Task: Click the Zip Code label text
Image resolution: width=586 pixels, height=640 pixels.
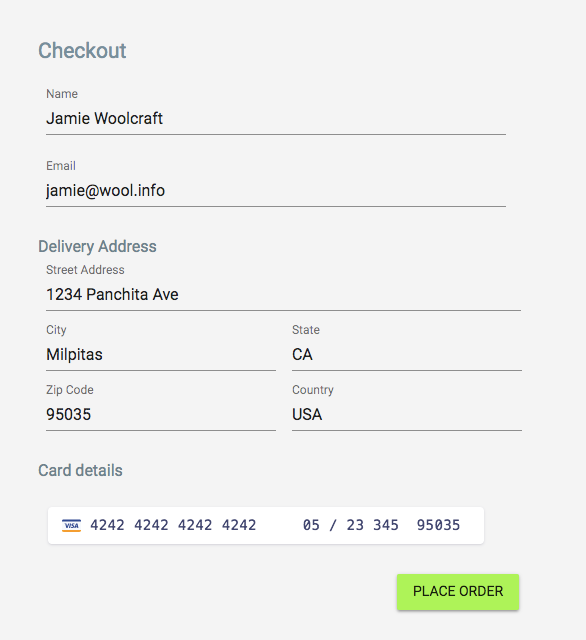Action: coord(70,390)
